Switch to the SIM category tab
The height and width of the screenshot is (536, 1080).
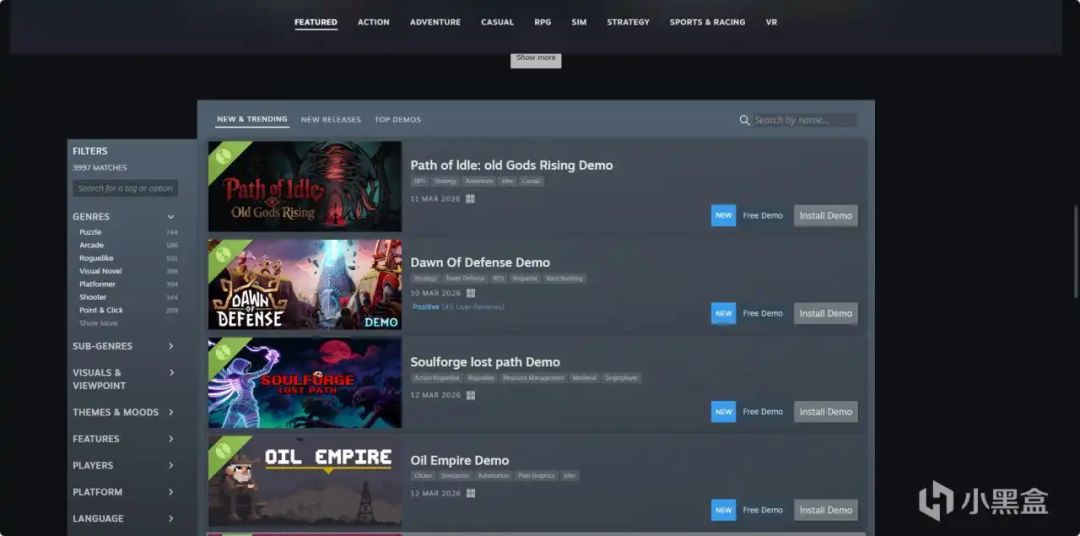579,22
